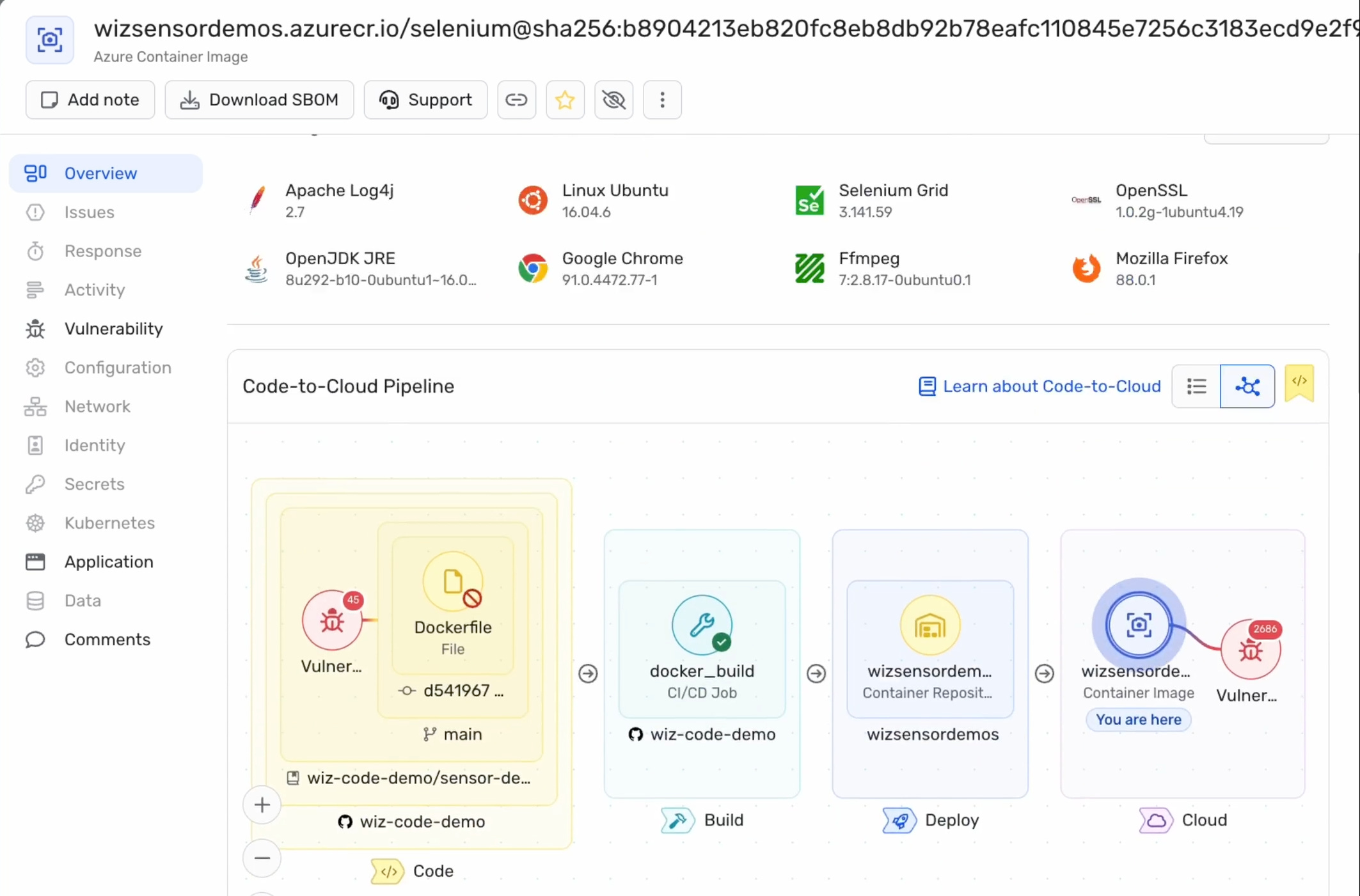Click the Selenium Grid logo

pyautogui.click(x=809, y=200)
